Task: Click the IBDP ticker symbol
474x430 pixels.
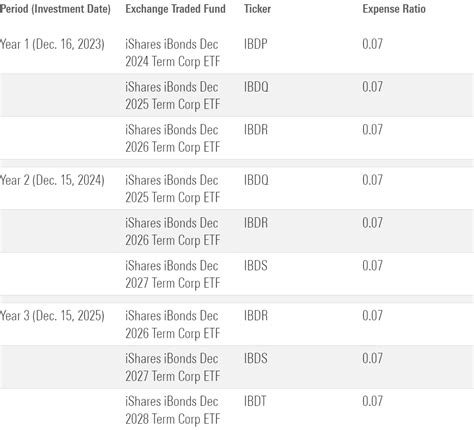Action: tap(255, 44)
